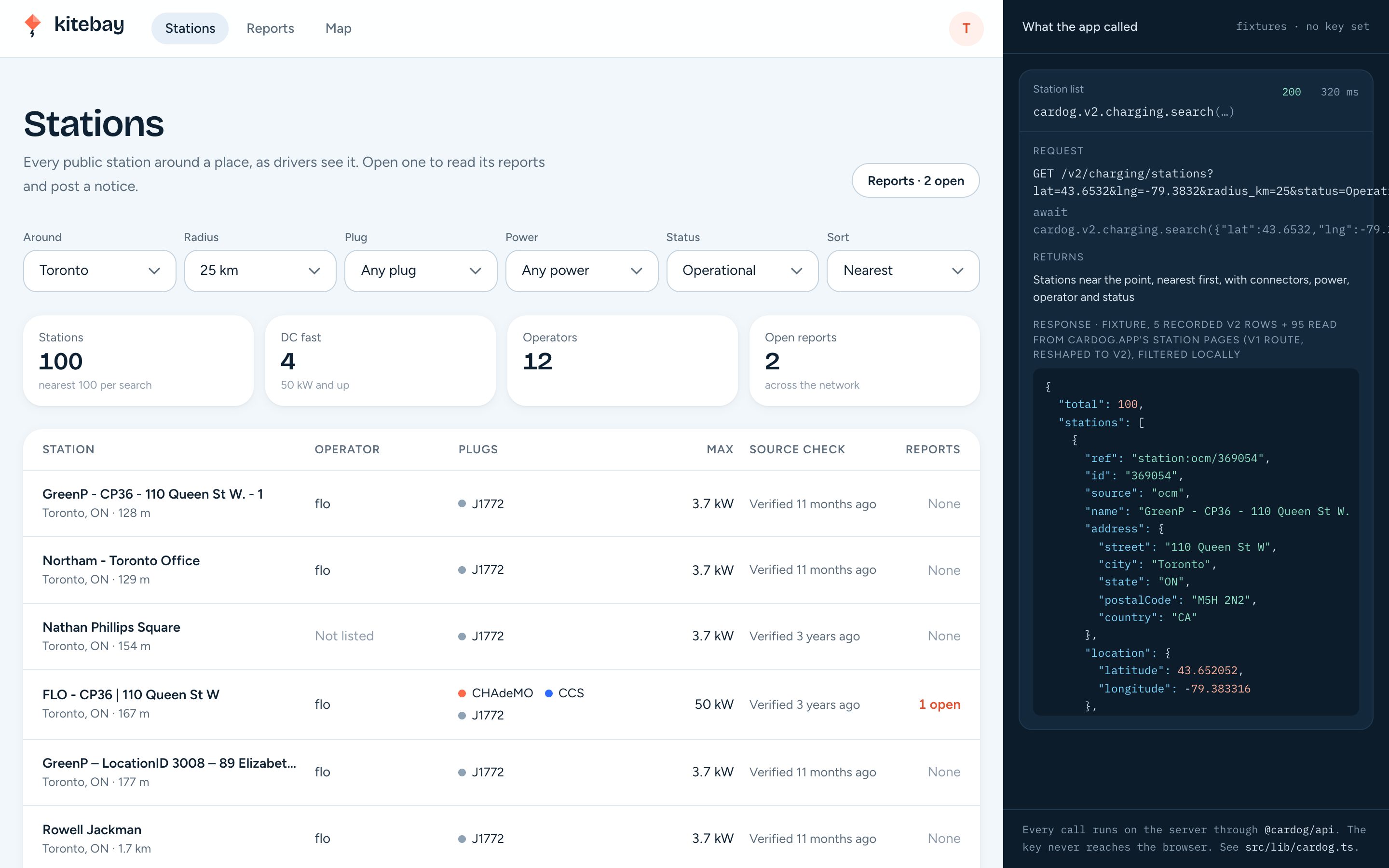Open the Rowell Jackman station
This screenshot has width=1389, height=868.
[x=501, y=838]
